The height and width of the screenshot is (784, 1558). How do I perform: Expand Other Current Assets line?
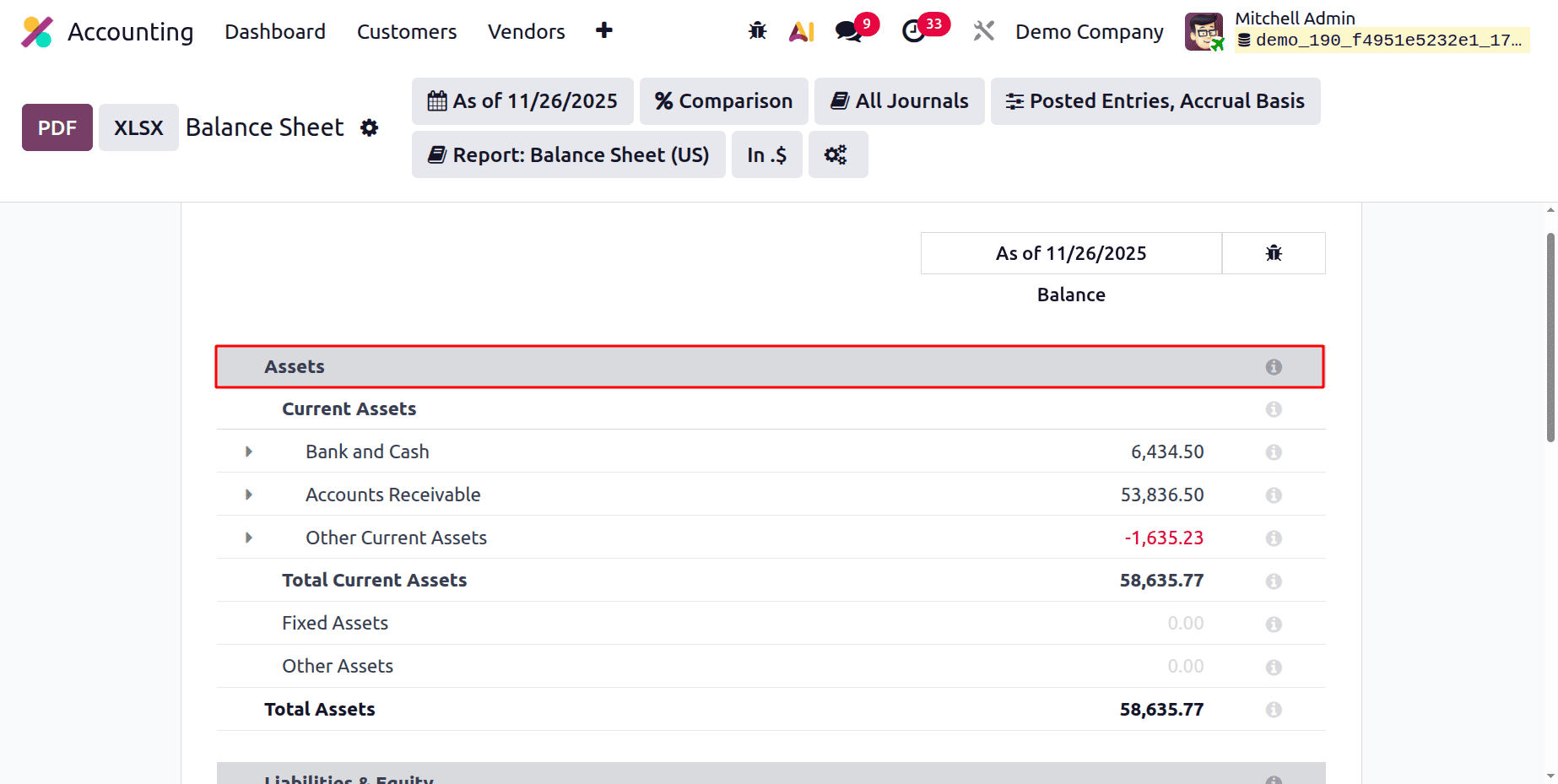click(x=248, y=538)
